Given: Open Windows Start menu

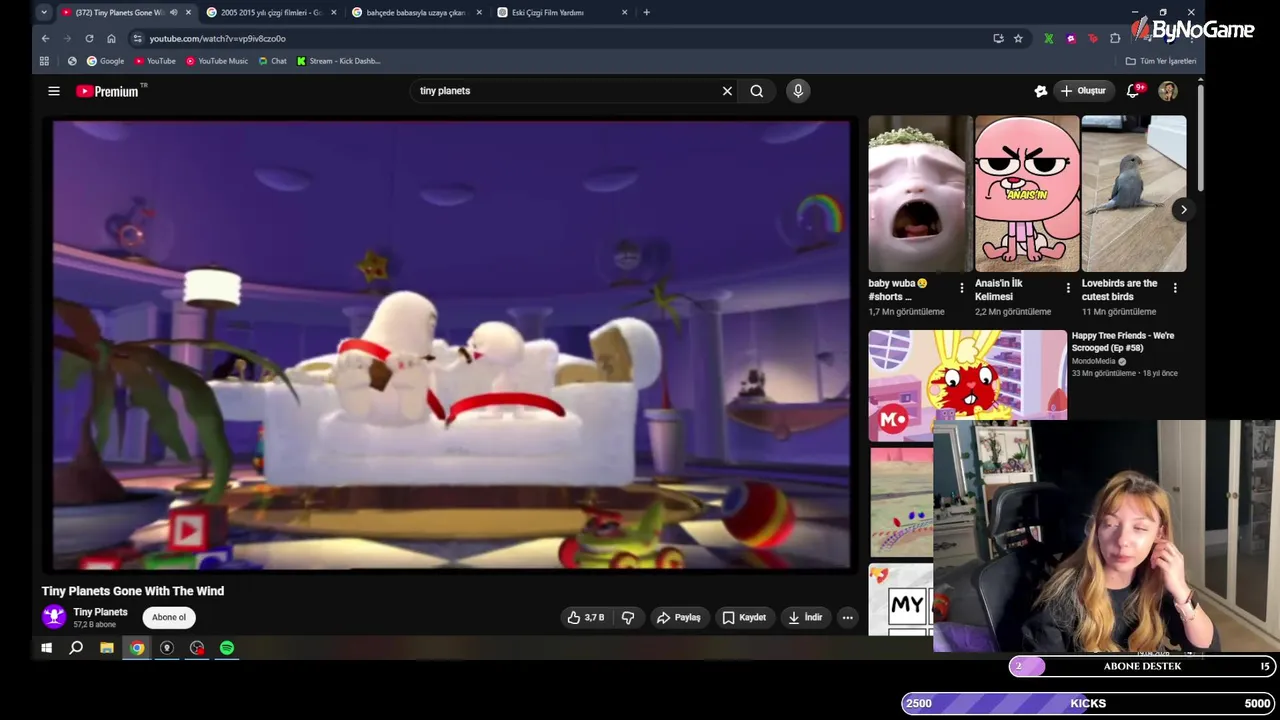Looking at the screenshot, I should click(46, 648).
